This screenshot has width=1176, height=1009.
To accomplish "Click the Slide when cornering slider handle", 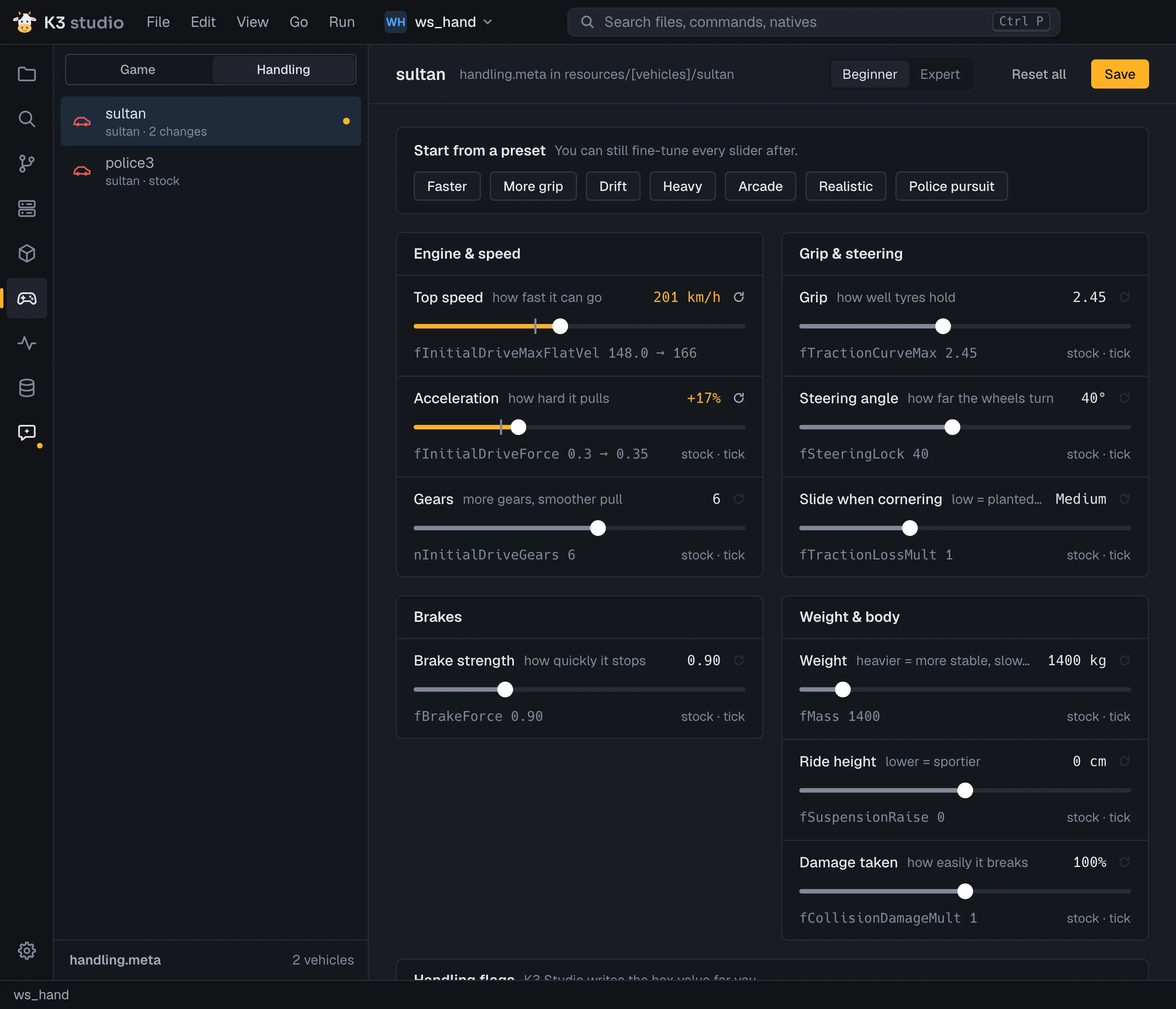I will pyautogui.click(x=910, y=528).
